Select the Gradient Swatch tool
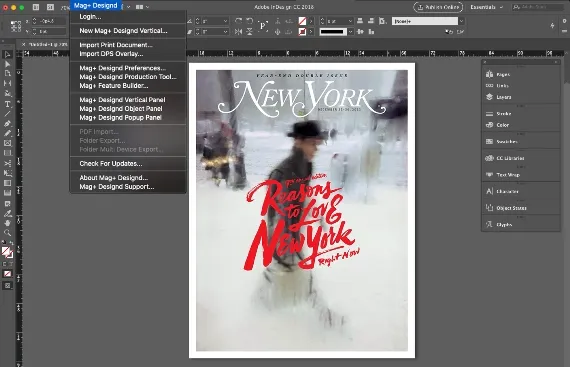The width and height of the screenshot is (570, 367). point(7,183)
